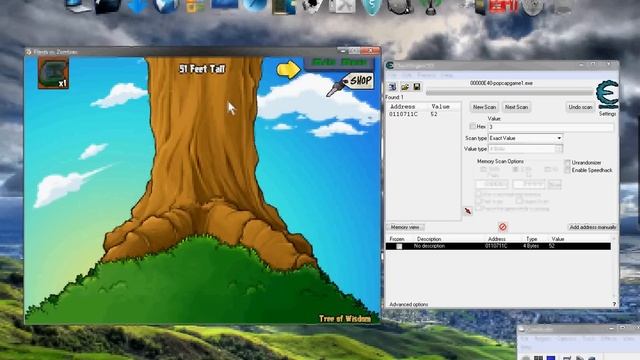Click the floppy disk save icon
Screen dimensions: 640x360
point(417,87)
